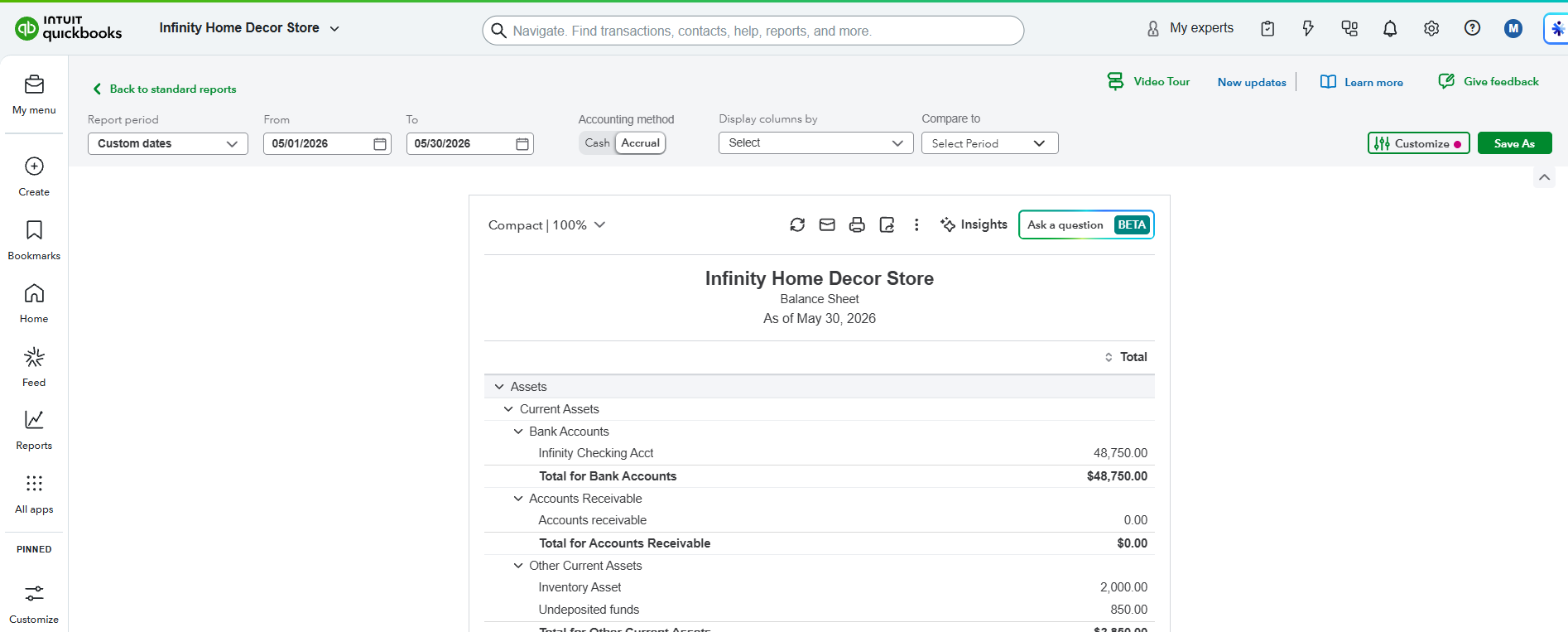Screen dimensions: 1568x632
Task: Click Infinity Checking Acct amount 48,750.00
Action: 1120,453
